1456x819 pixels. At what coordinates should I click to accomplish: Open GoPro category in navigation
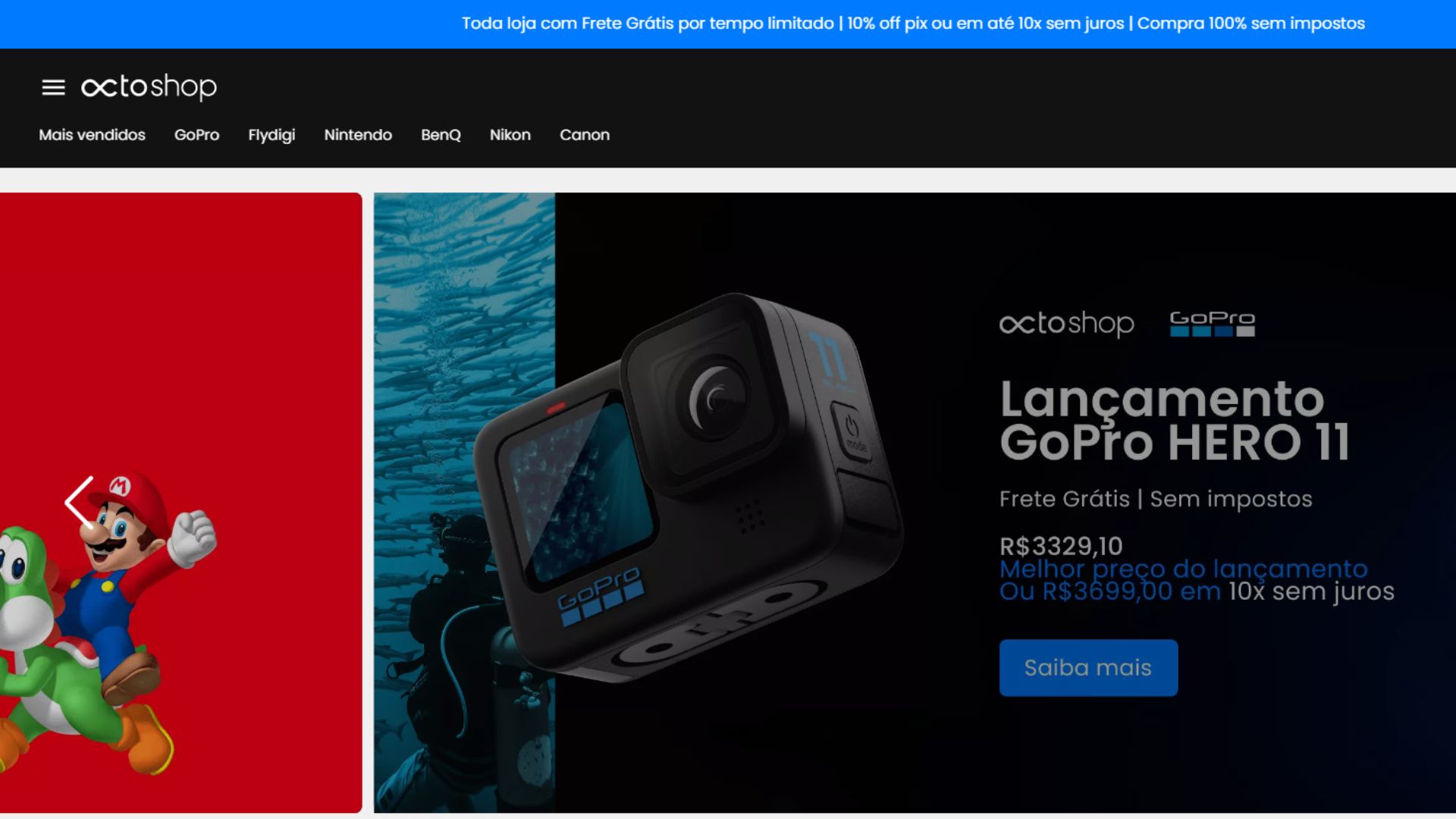coord(196,135)
